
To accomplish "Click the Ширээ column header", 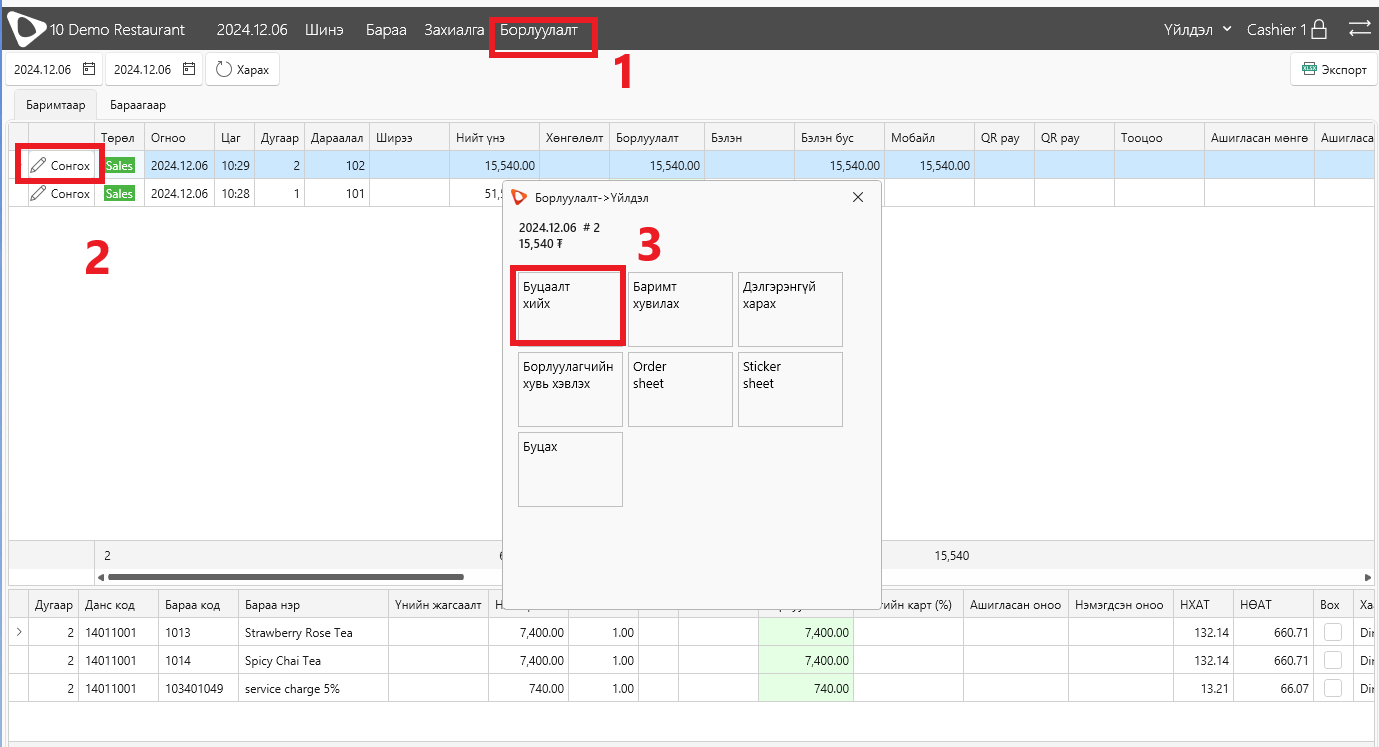I will (409, 137).
